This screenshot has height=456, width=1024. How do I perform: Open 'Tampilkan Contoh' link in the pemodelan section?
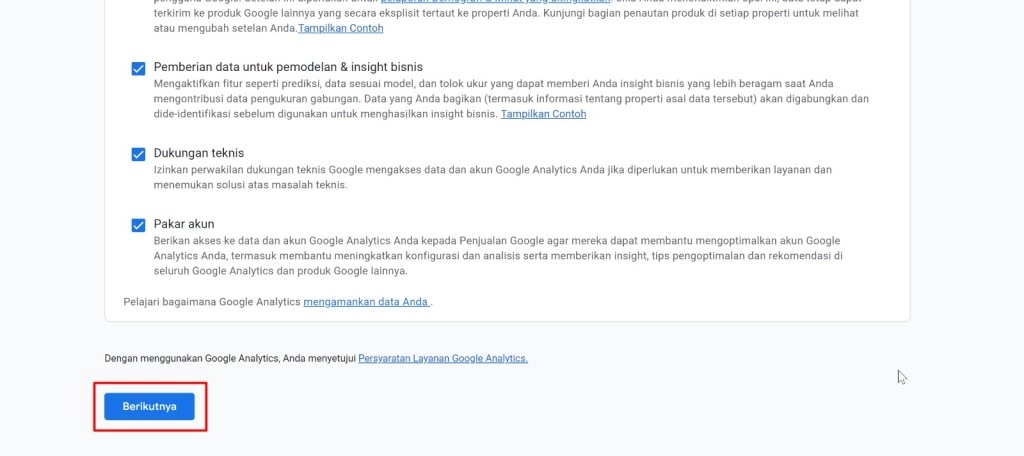pyautogui.click(x=543, y=114)
